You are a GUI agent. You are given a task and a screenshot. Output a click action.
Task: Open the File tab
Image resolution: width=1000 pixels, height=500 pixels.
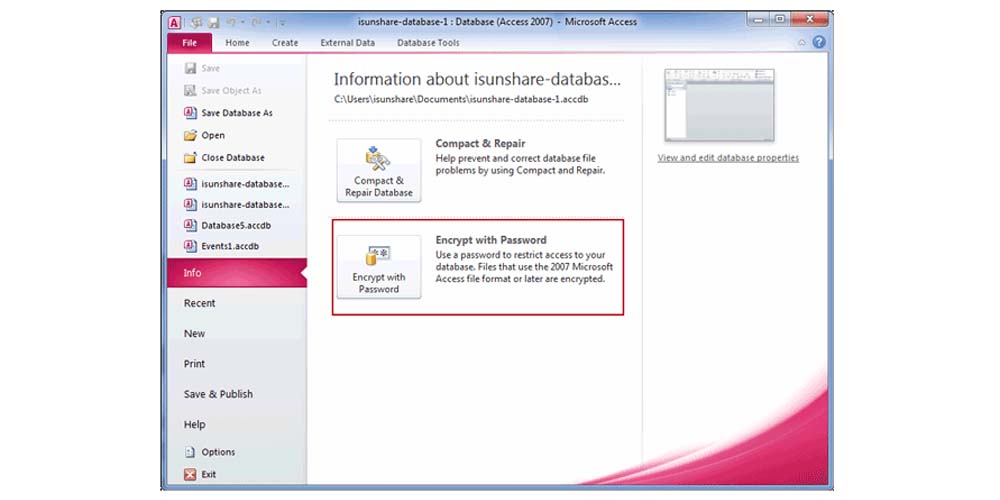point(189,43)
